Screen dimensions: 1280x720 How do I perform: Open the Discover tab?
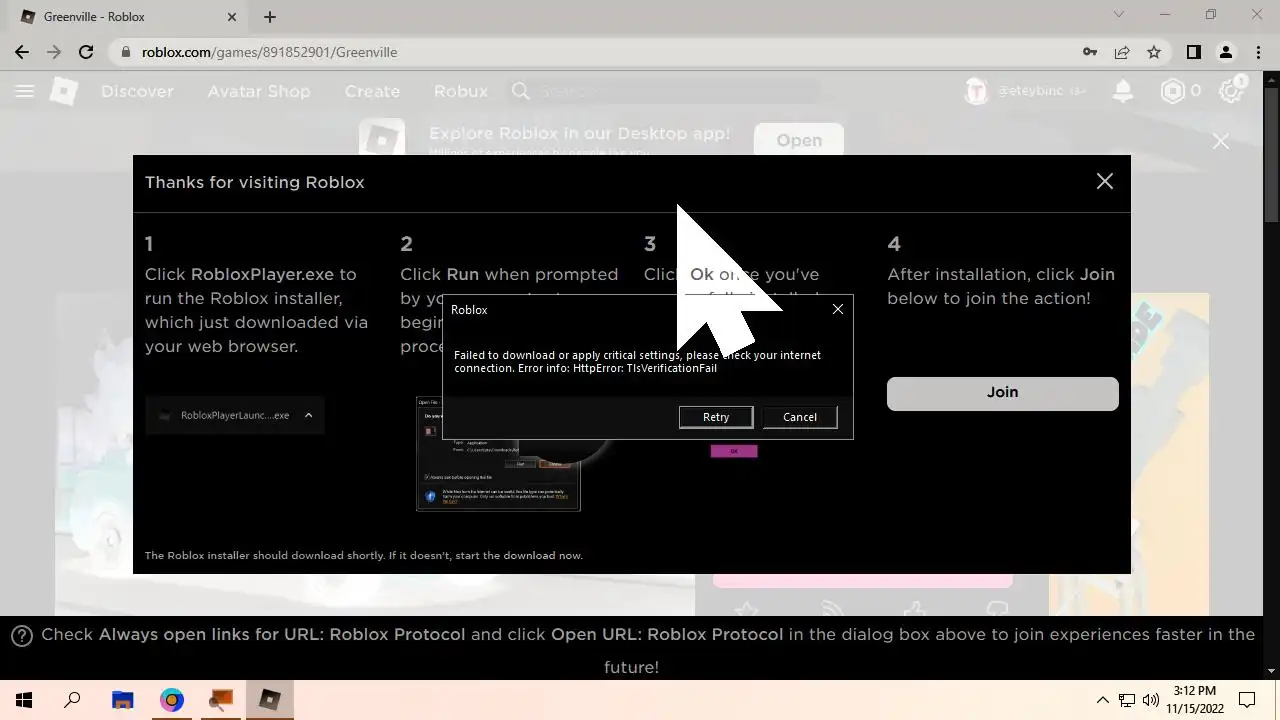click(x=137, y=91)
